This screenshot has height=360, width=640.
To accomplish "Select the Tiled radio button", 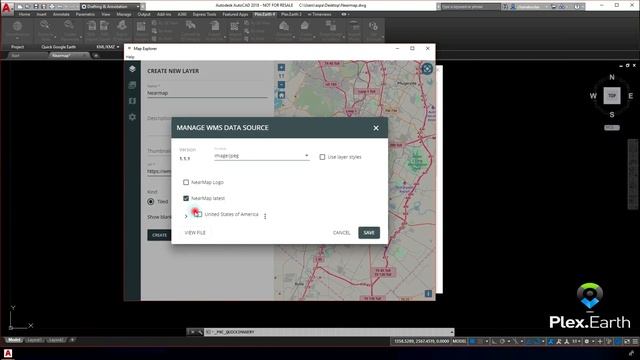I will (x=151, y=201).
